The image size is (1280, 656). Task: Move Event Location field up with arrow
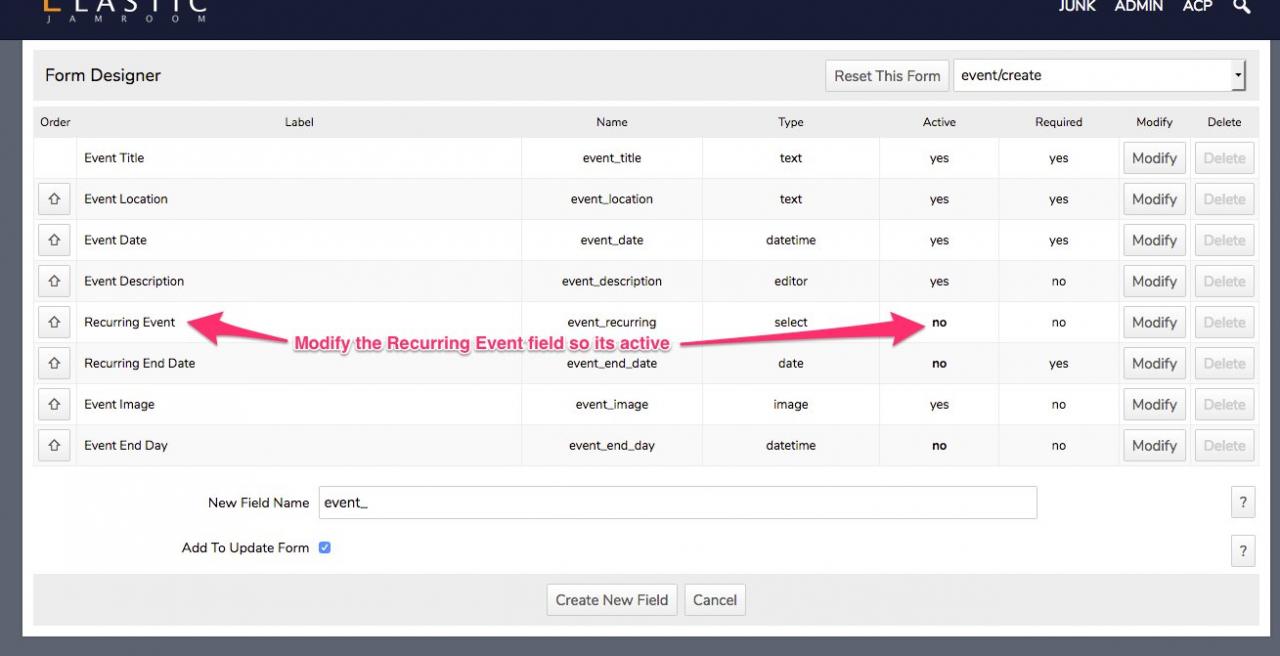tap(54, 199)
